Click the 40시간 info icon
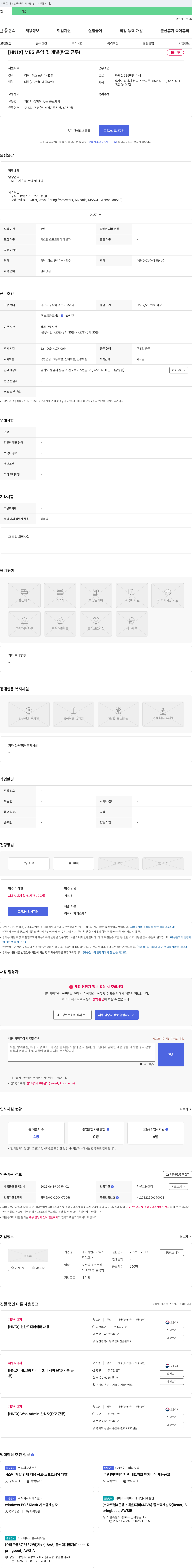 click(62, 316)
